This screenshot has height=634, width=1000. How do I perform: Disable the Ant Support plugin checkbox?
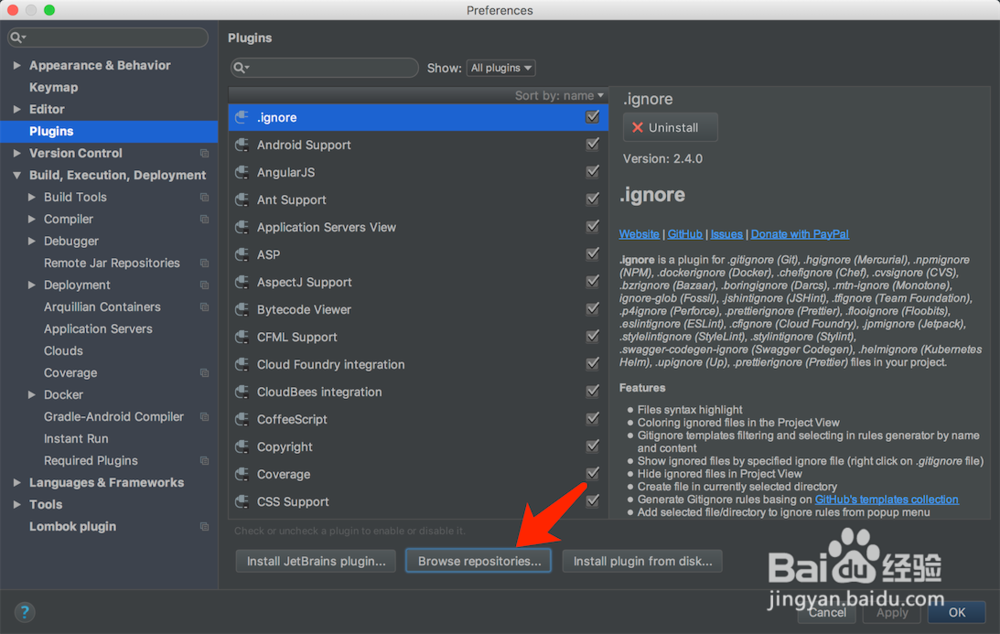592,199
